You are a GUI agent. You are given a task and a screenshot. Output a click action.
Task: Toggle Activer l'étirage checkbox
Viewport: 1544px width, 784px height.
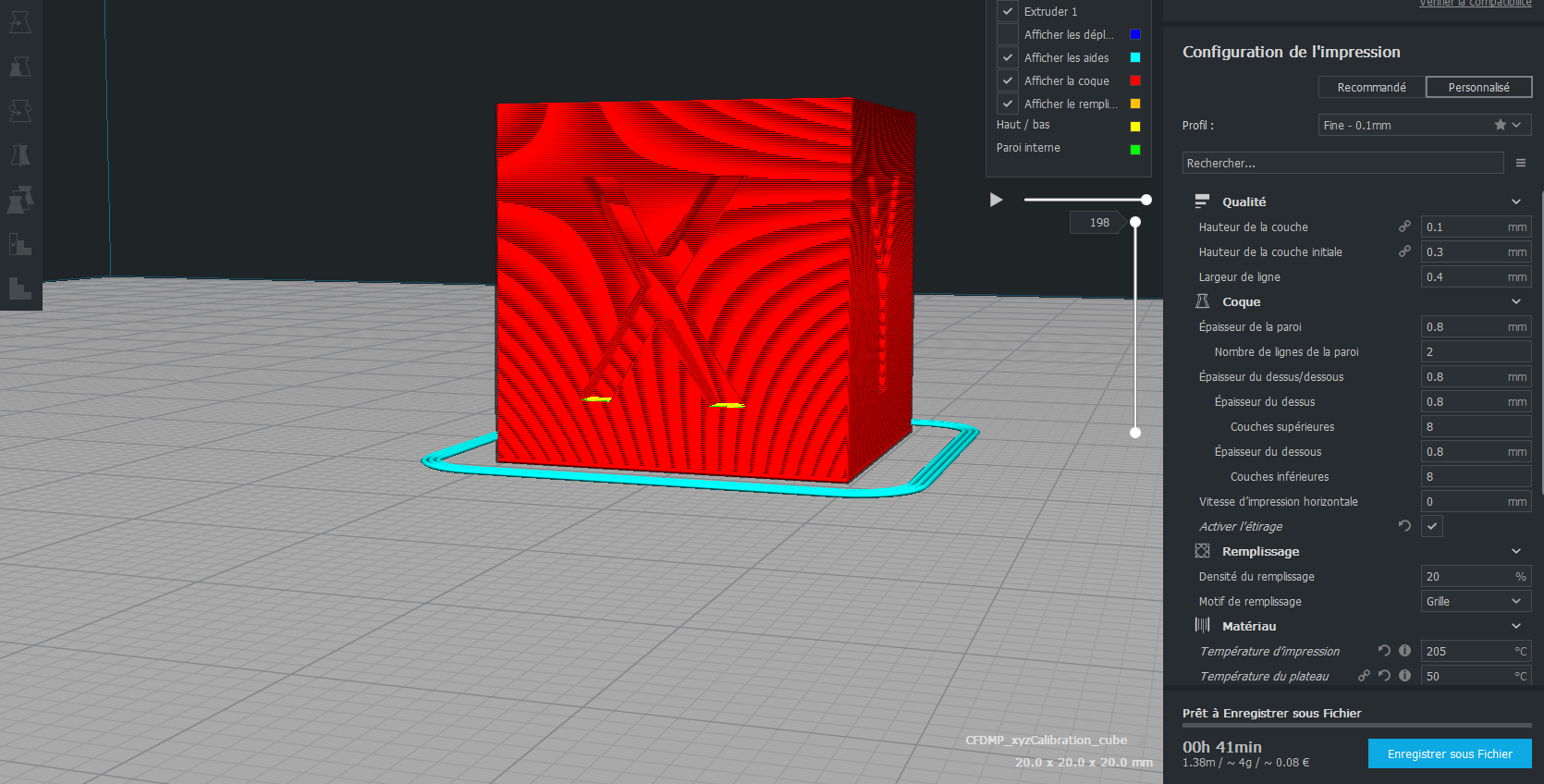(x=1432, y=526)
